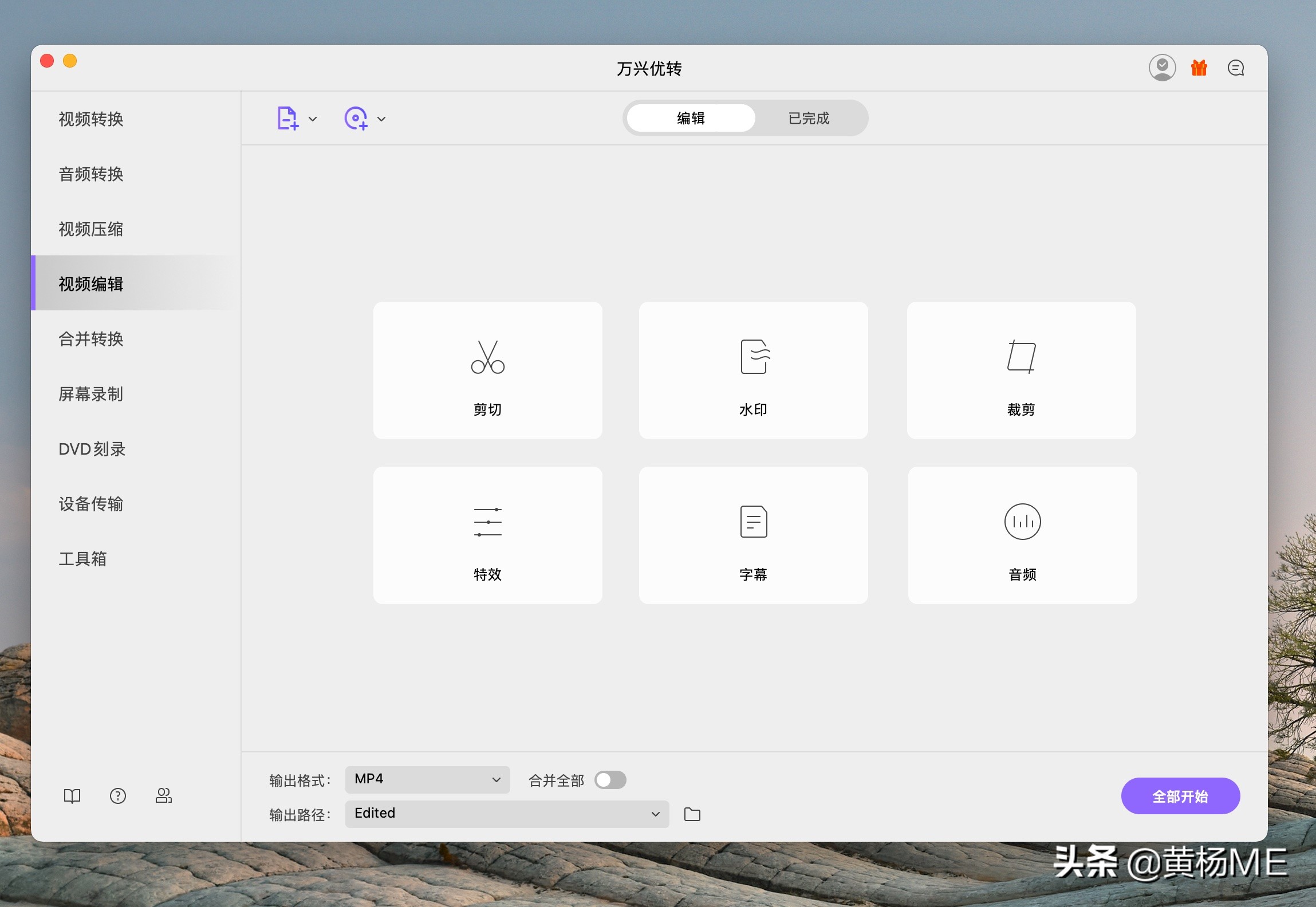
Task: Open 视频压缩 in the sidebar
Action: coord(136,229)
